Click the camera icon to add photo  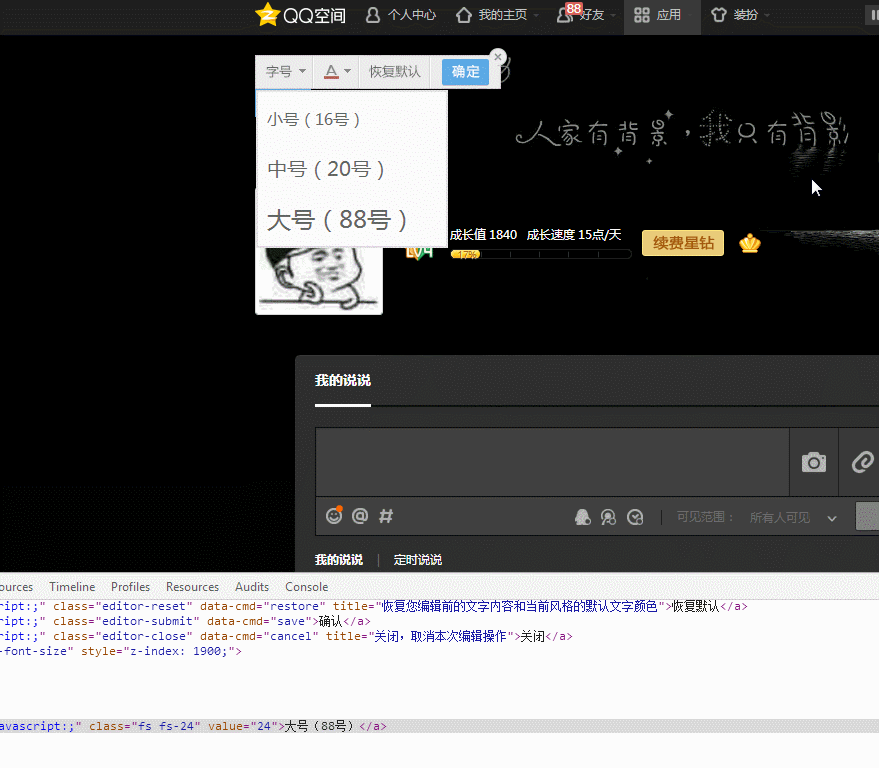click(x=814, y=462)
